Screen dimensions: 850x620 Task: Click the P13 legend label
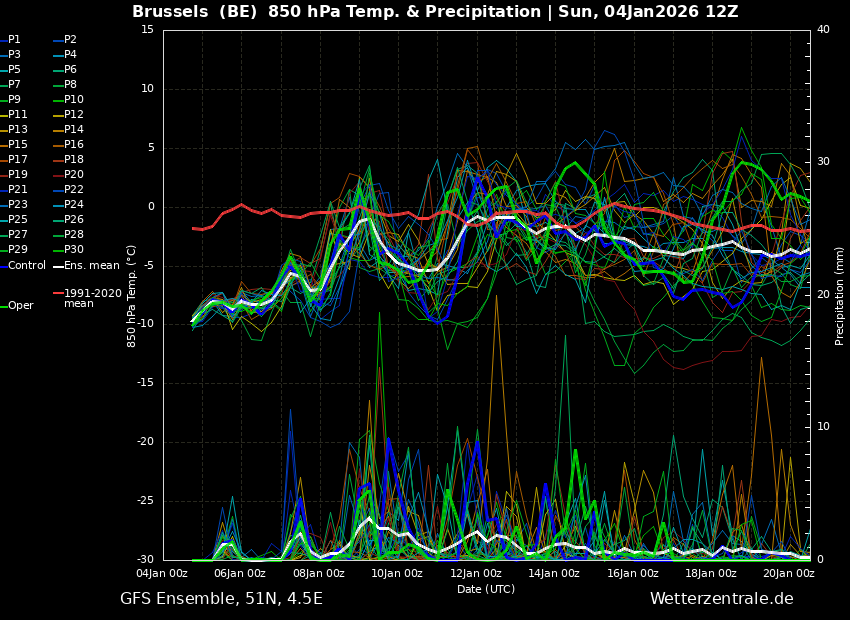point(17,130)
